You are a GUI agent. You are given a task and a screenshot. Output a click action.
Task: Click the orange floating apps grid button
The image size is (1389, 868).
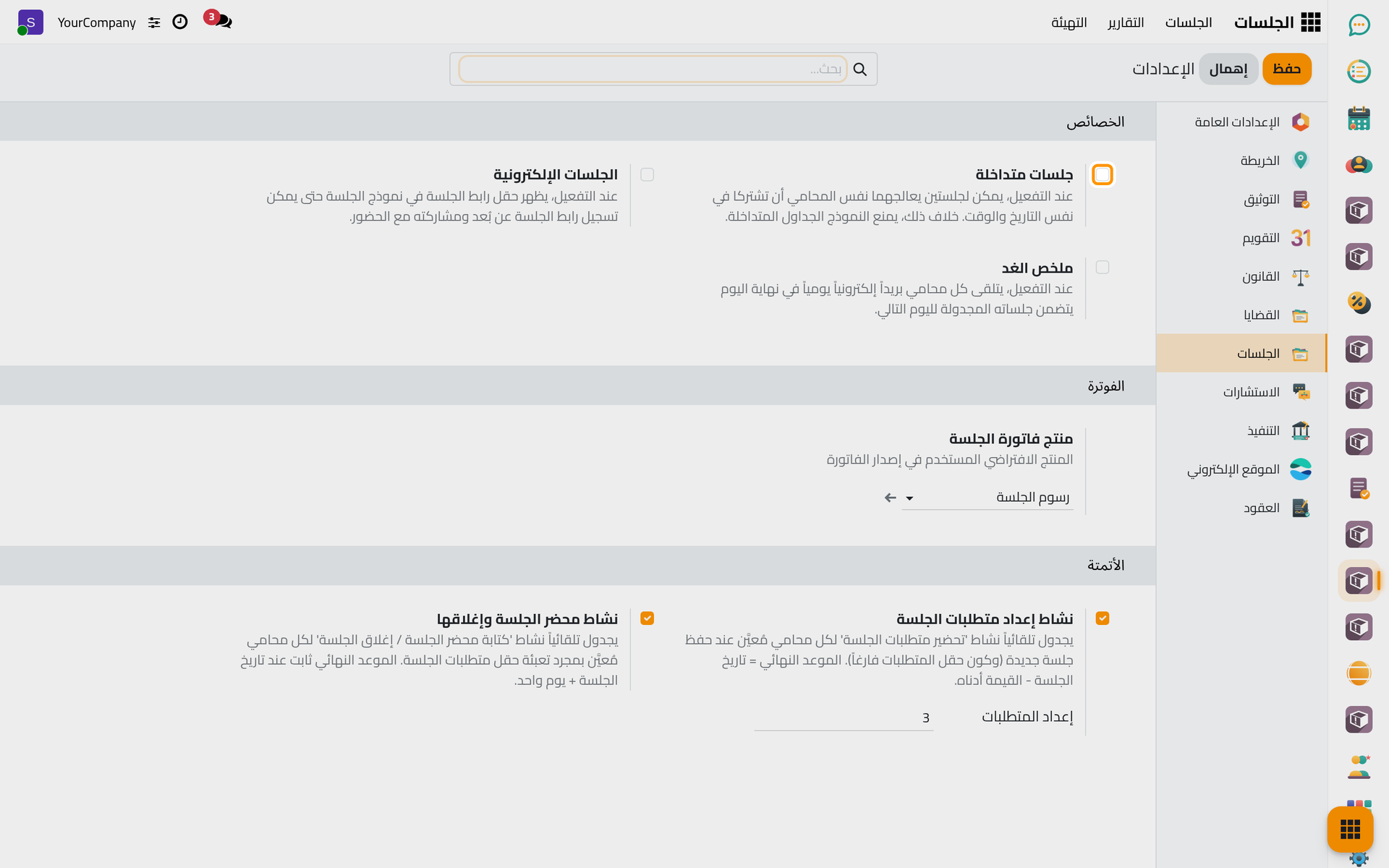point(1350,829)
